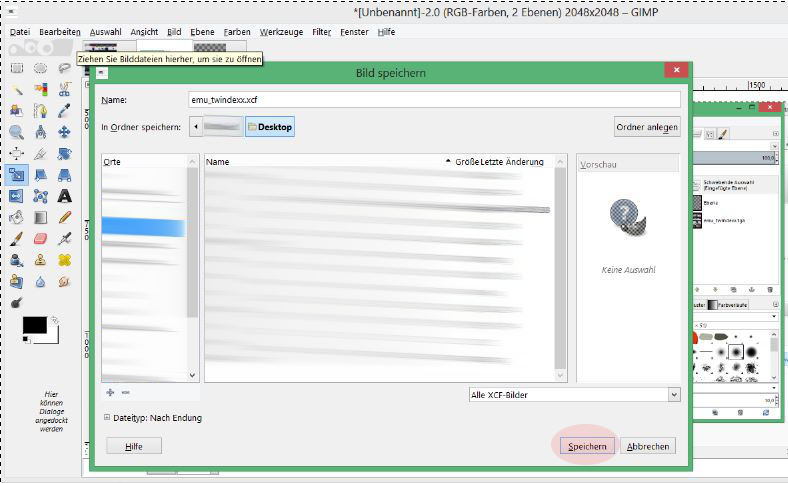Select the Select by Color tool
Viewport: 788px width, 483px height.
click(x=40, y=89)
